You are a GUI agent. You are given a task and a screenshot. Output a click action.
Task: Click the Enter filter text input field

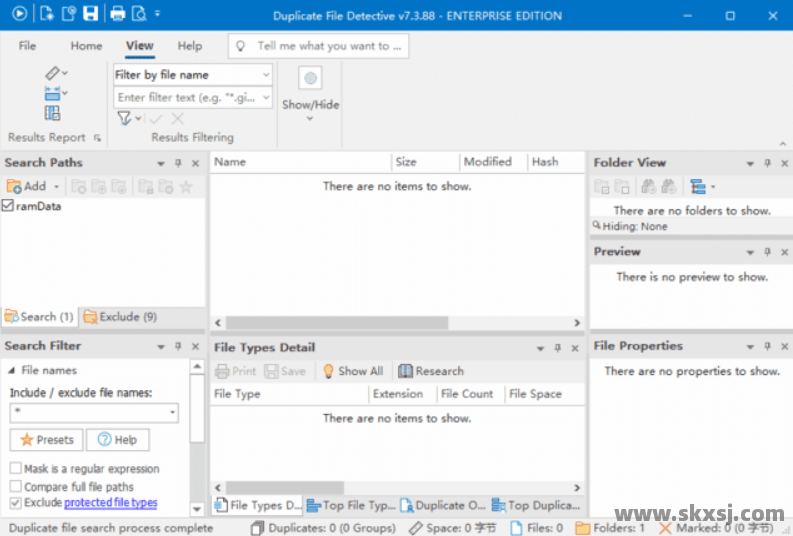pyautogui.click(x=188, y=98)
